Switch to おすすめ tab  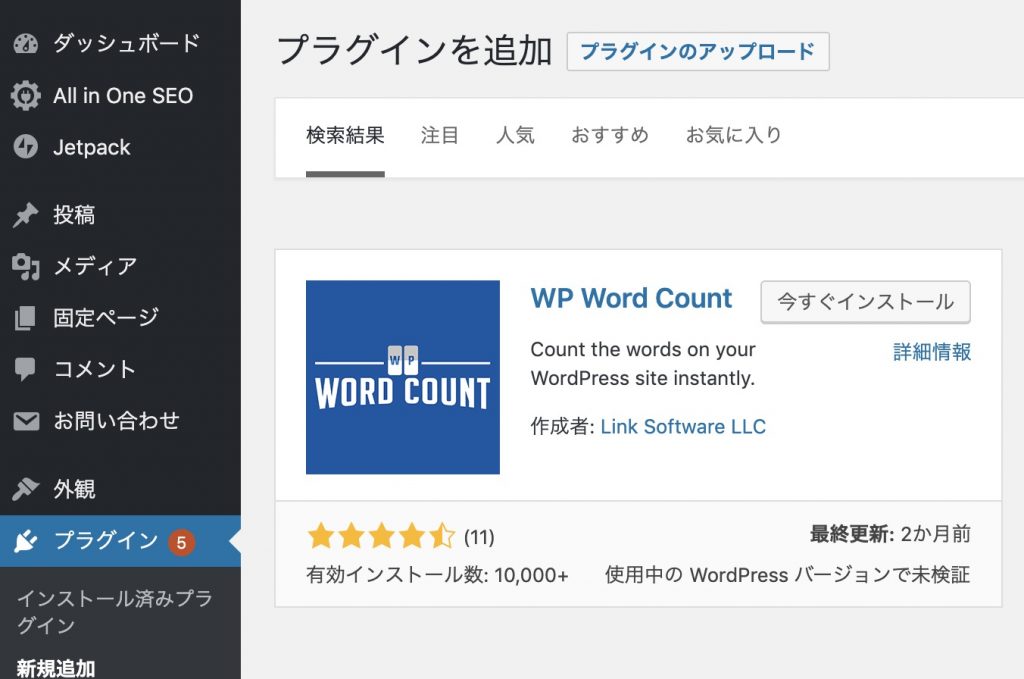click(x=610, y=135)
